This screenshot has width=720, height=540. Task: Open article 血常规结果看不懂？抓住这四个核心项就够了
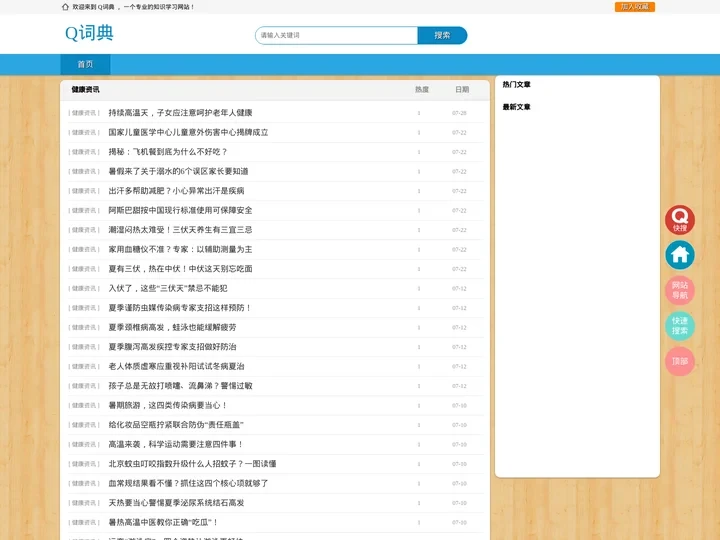coord(188,484)
